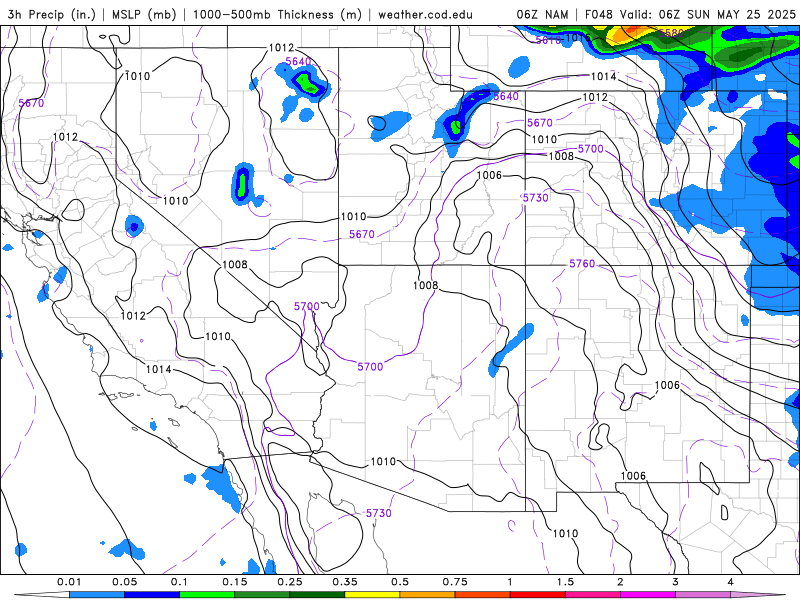Image resolution: width=800 pixels, height=600 pixels.
Task: Click the light blue 0.01 legend swatch
Action: pyautogui.click(x=96, y=595)
